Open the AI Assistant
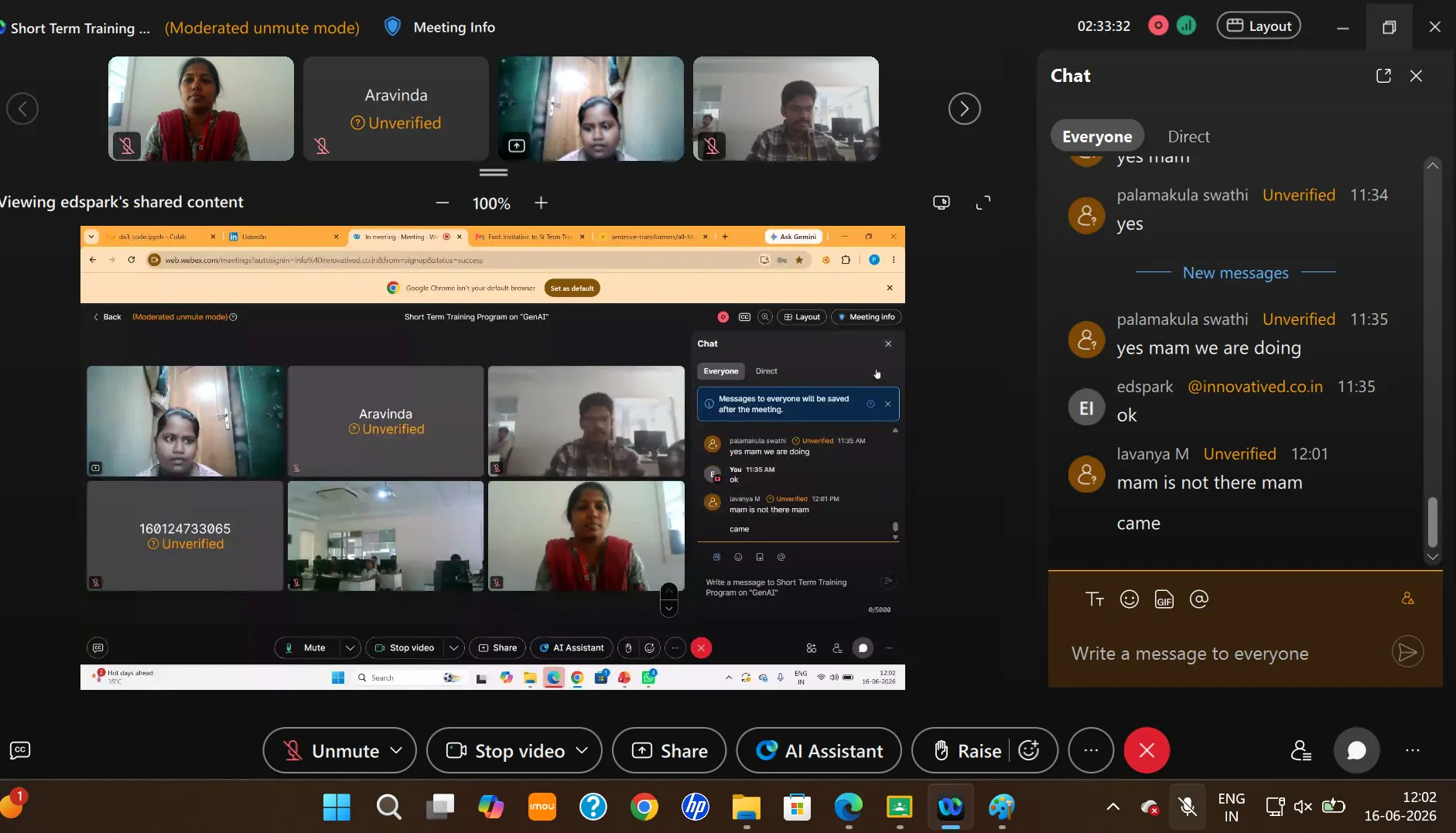The width and height of the screenshot is (1456, 833). [x=819, y=750]
